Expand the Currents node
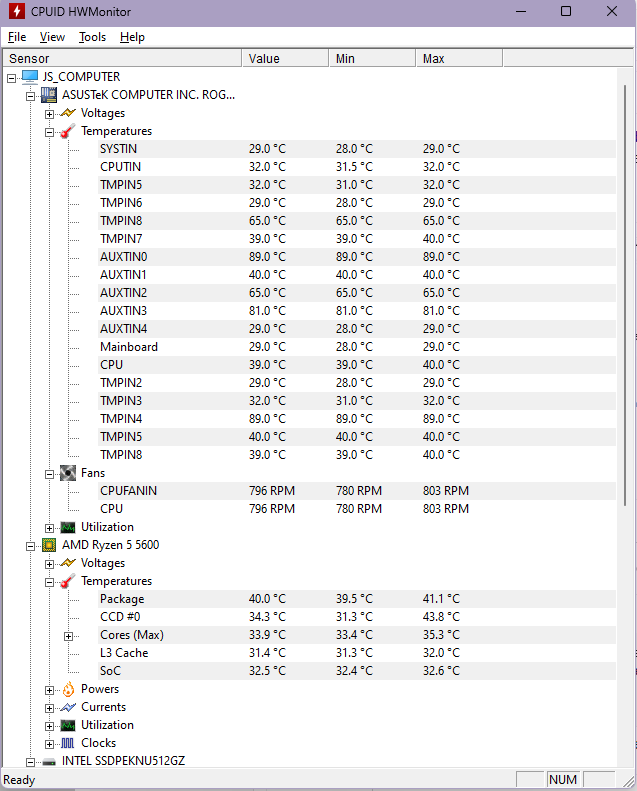Screen dimensions: 637x791 (49, 708)
